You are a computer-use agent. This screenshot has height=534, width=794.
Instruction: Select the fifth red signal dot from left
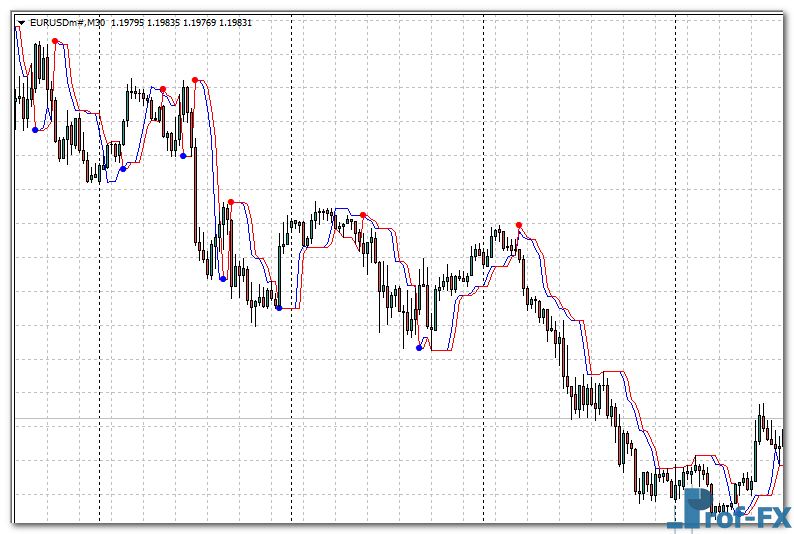coord(363,214)
